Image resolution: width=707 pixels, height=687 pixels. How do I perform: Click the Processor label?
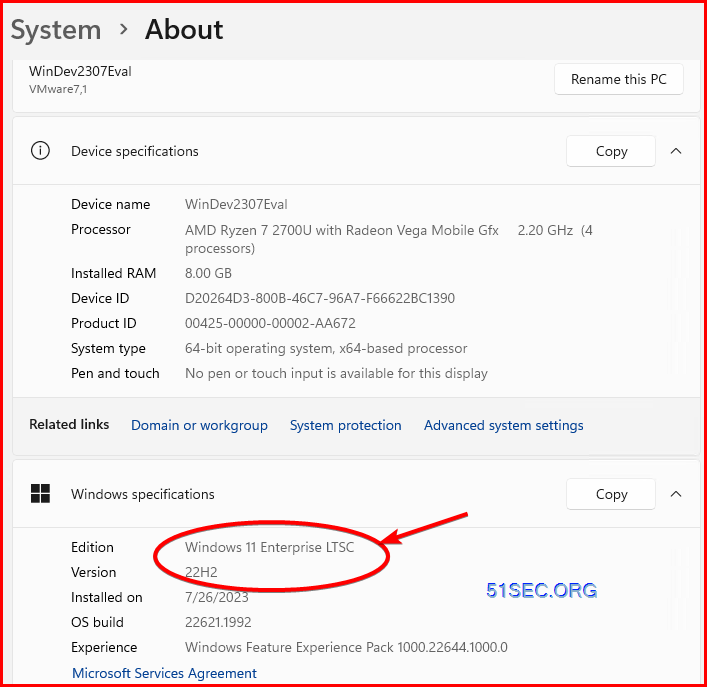click(x=101, y=229)
